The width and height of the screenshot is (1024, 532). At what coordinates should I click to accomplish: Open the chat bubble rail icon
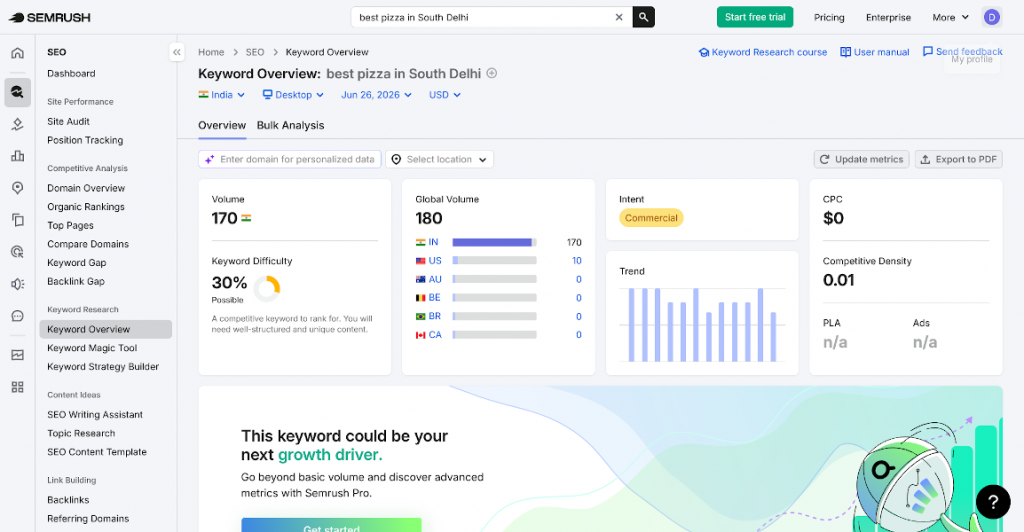pyautogui.click(x=18, y=316)
